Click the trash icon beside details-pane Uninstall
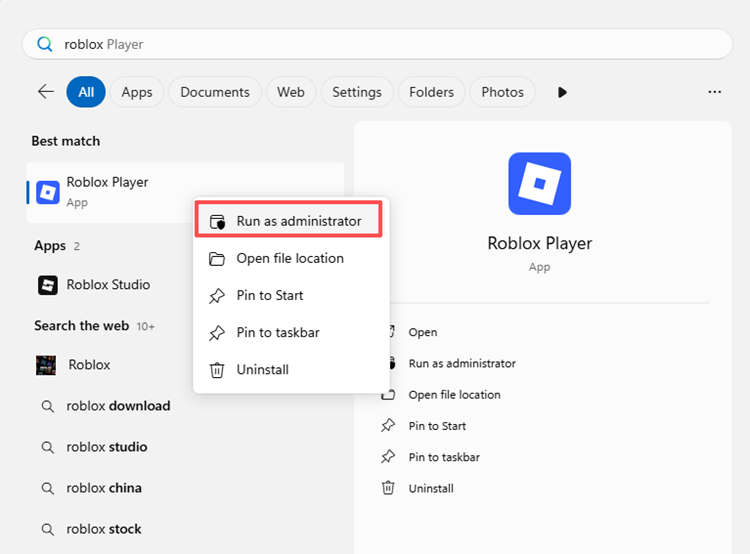The height and width of the screenshot is (554, 750). coord(388,488)
